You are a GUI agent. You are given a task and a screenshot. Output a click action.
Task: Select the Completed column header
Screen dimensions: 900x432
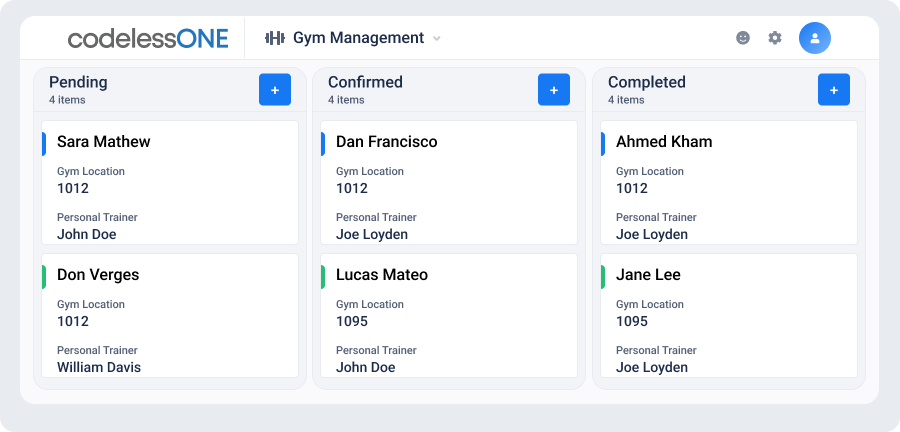pyautogui.click(x=647, y=82)
